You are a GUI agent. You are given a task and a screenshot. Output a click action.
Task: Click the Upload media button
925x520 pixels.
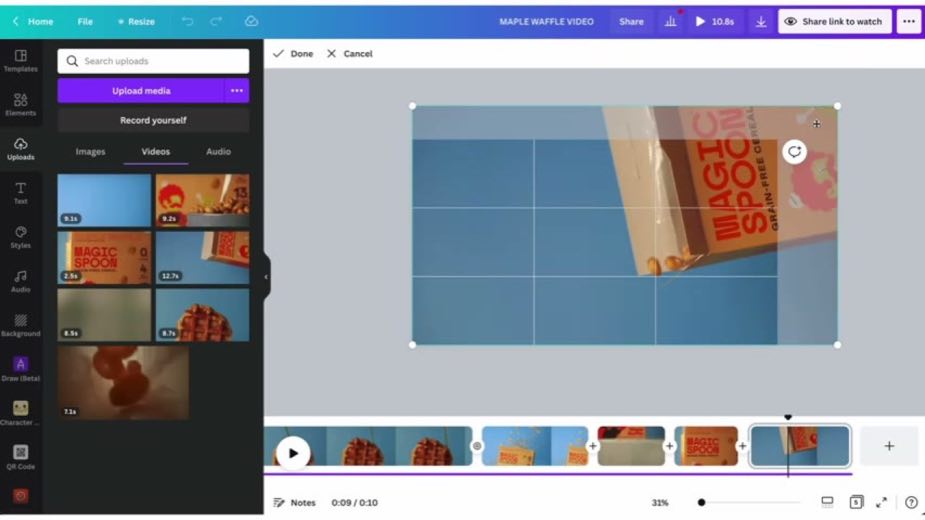(141, 91)
